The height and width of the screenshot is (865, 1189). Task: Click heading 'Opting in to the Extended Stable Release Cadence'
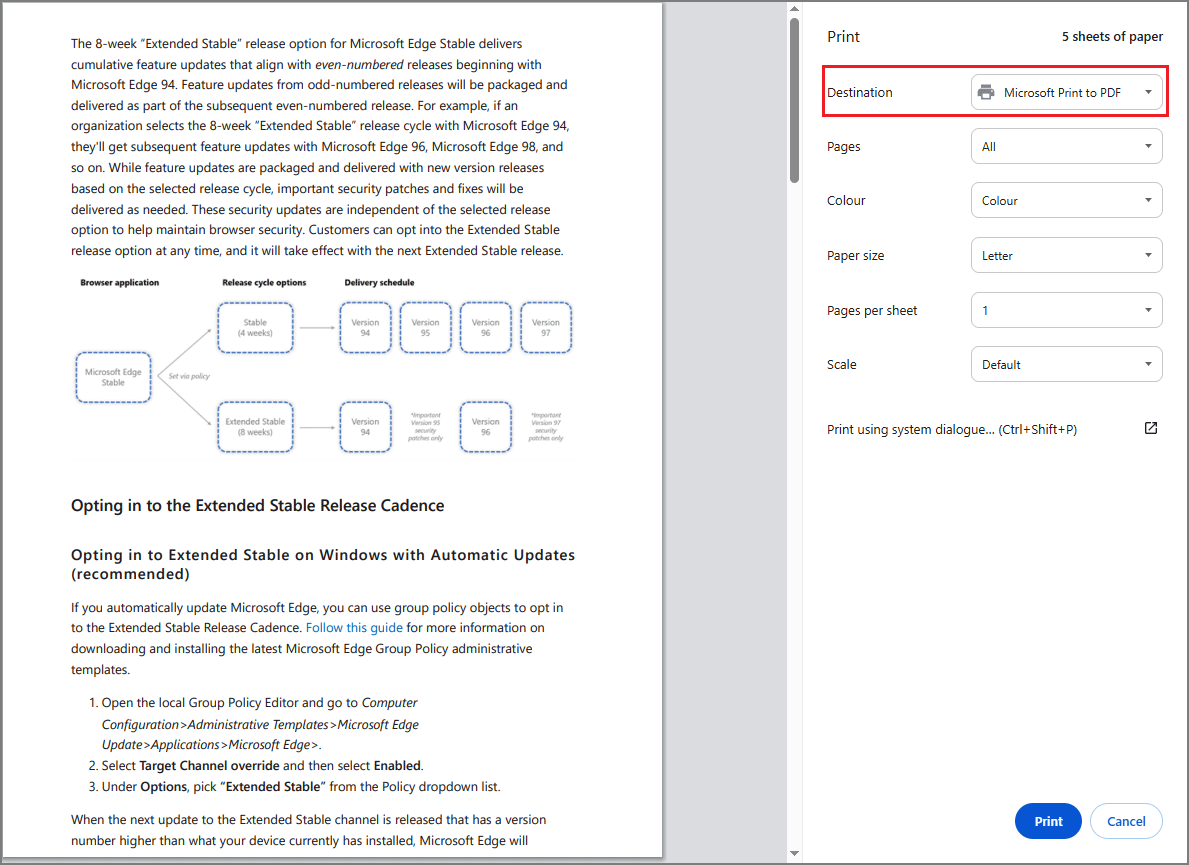(258, 506)
